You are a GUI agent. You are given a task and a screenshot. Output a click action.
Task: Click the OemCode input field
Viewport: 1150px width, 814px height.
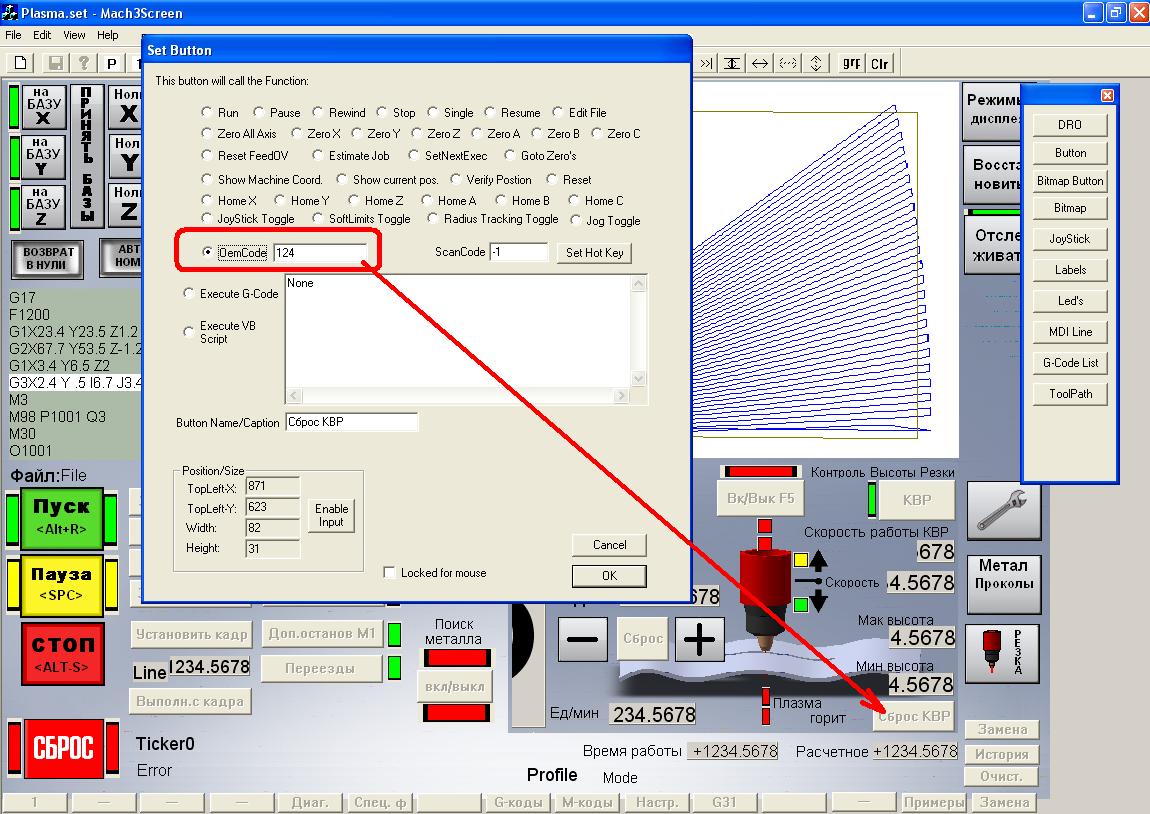click(x=320, y=253)
